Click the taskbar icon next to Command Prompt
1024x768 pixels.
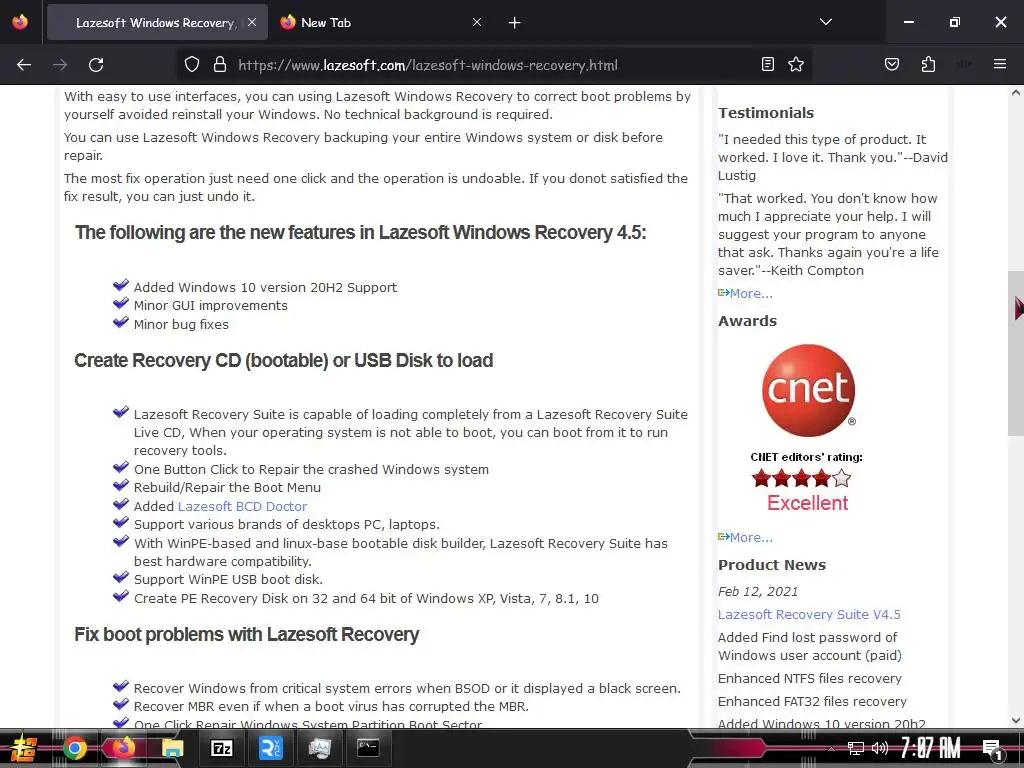pos(319,748)
